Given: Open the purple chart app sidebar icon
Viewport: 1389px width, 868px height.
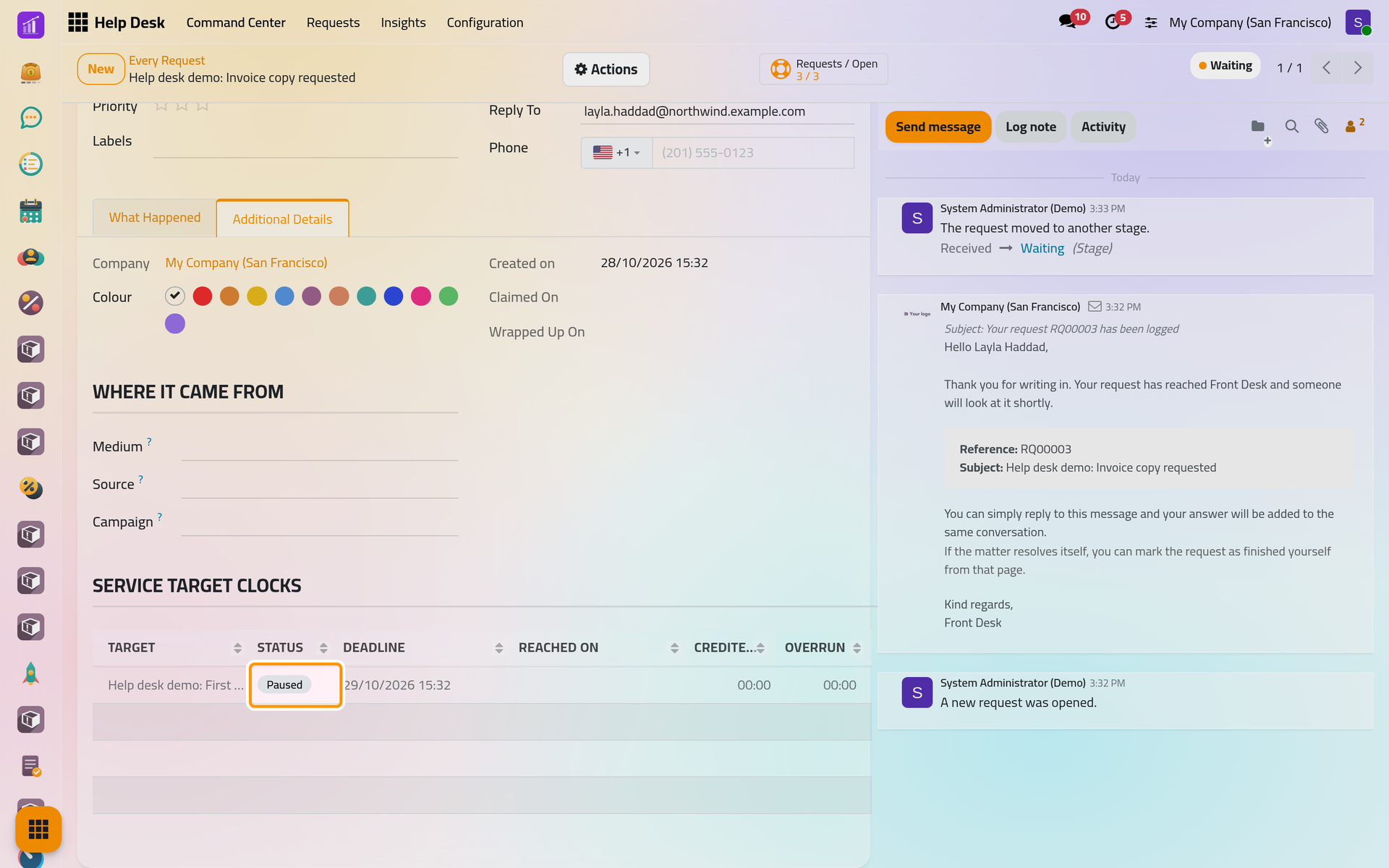Looking at the screenshot, I should click(30, 25).
